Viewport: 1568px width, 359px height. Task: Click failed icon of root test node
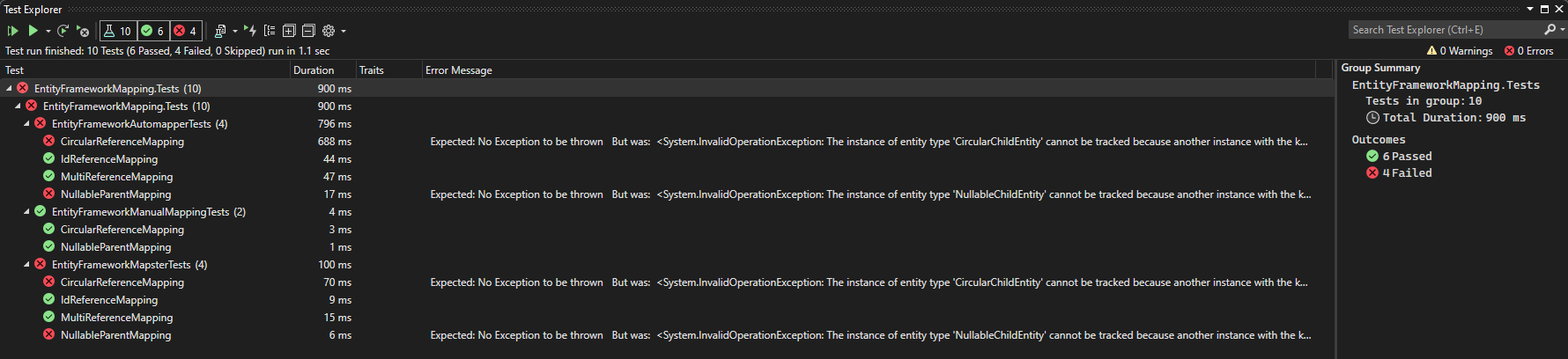pos(23,88)
